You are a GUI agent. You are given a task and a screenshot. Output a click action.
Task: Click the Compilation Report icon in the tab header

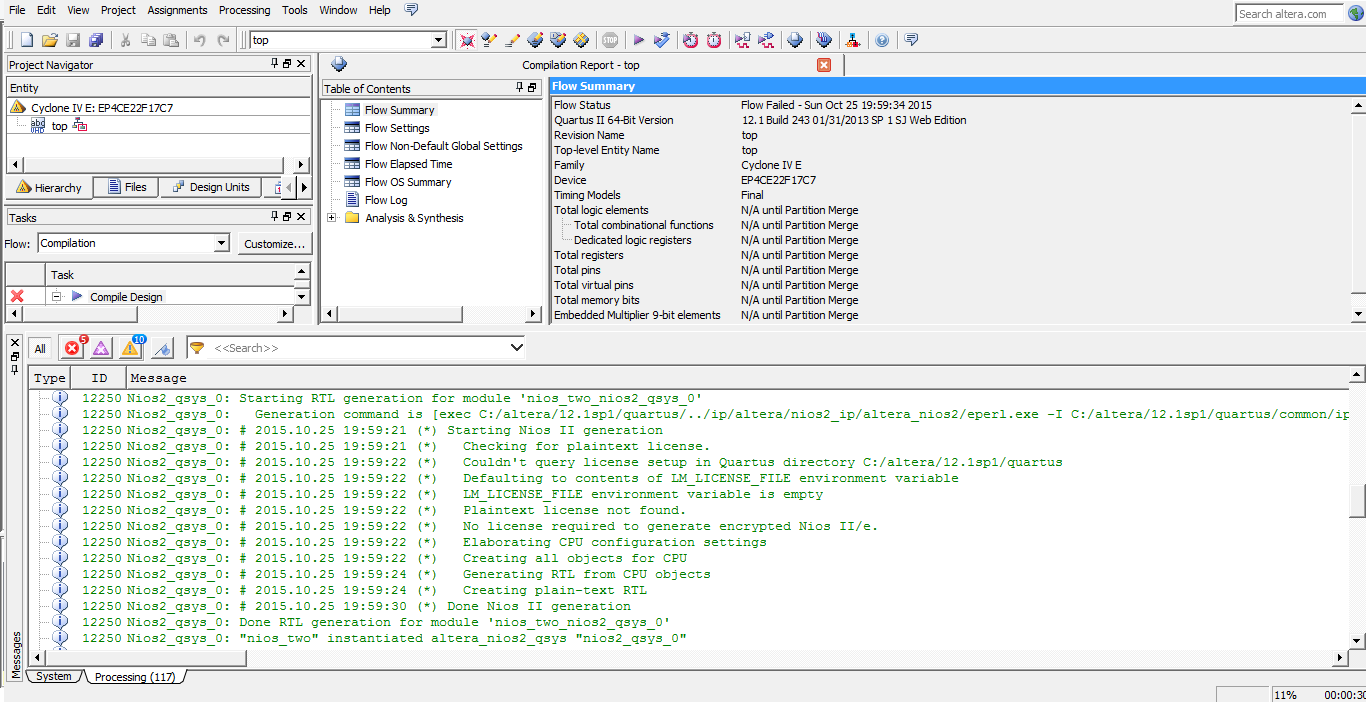click(x=339, y=64)
